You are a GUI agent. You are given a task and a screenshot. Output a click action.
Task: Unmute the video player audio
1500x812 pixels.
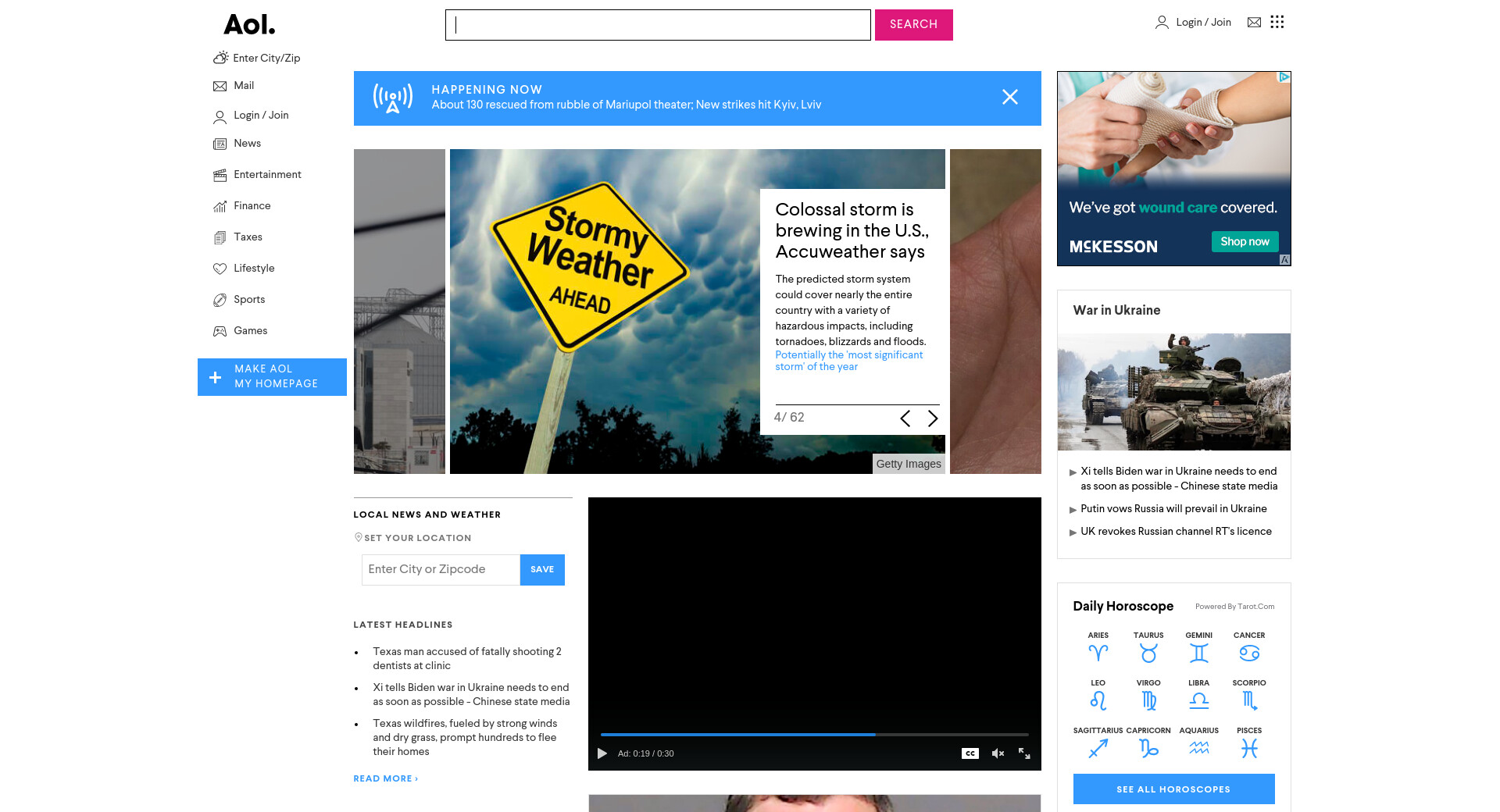(998, 753)
